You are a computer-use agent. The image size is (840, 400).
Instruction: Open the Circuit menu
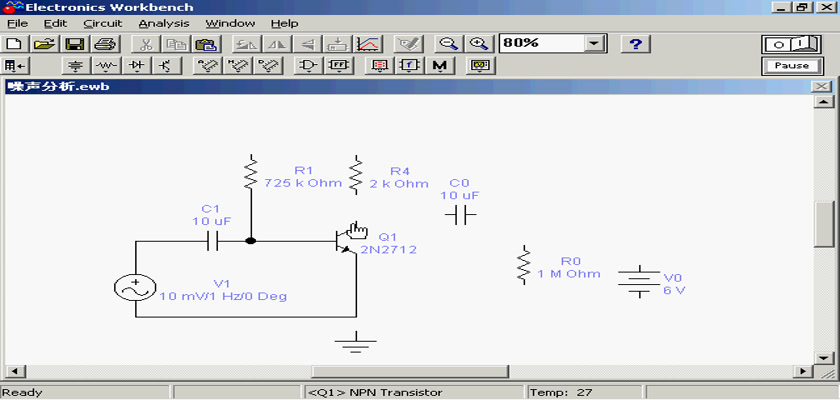point(103,24)
